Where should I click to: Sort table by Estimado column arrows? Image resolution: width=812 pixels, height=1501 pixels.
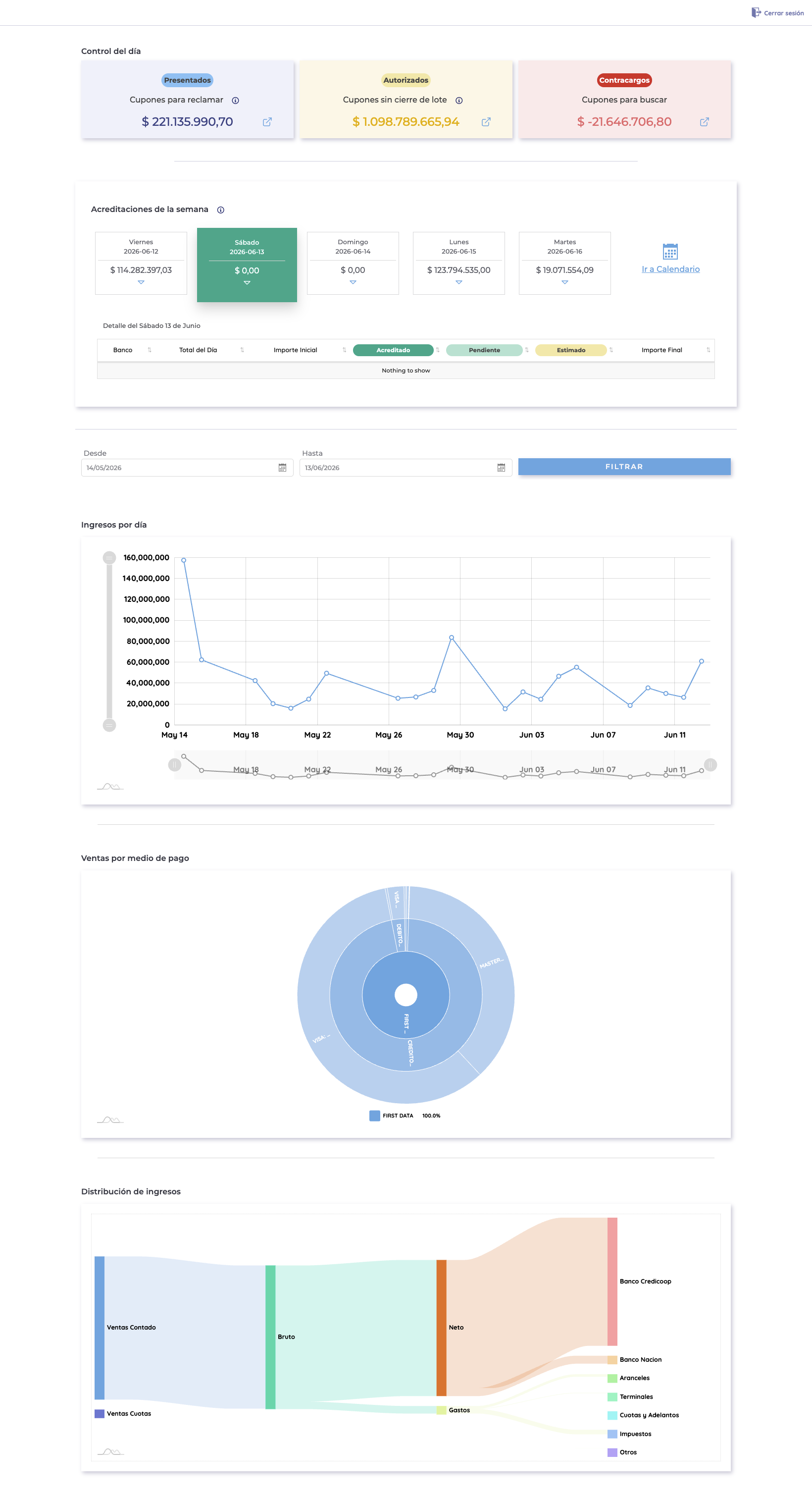pyautogui.click(x=611, y=350)
